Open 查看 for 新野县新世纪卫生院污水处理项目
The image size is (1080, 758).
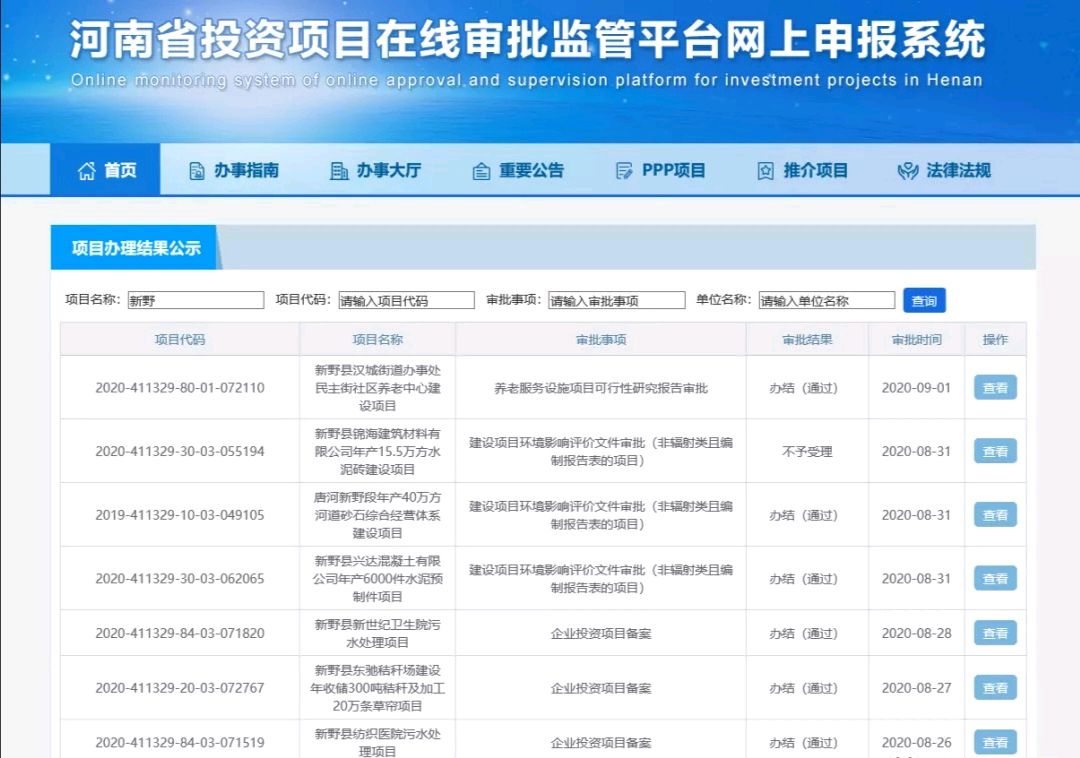[x=994, y=632]
